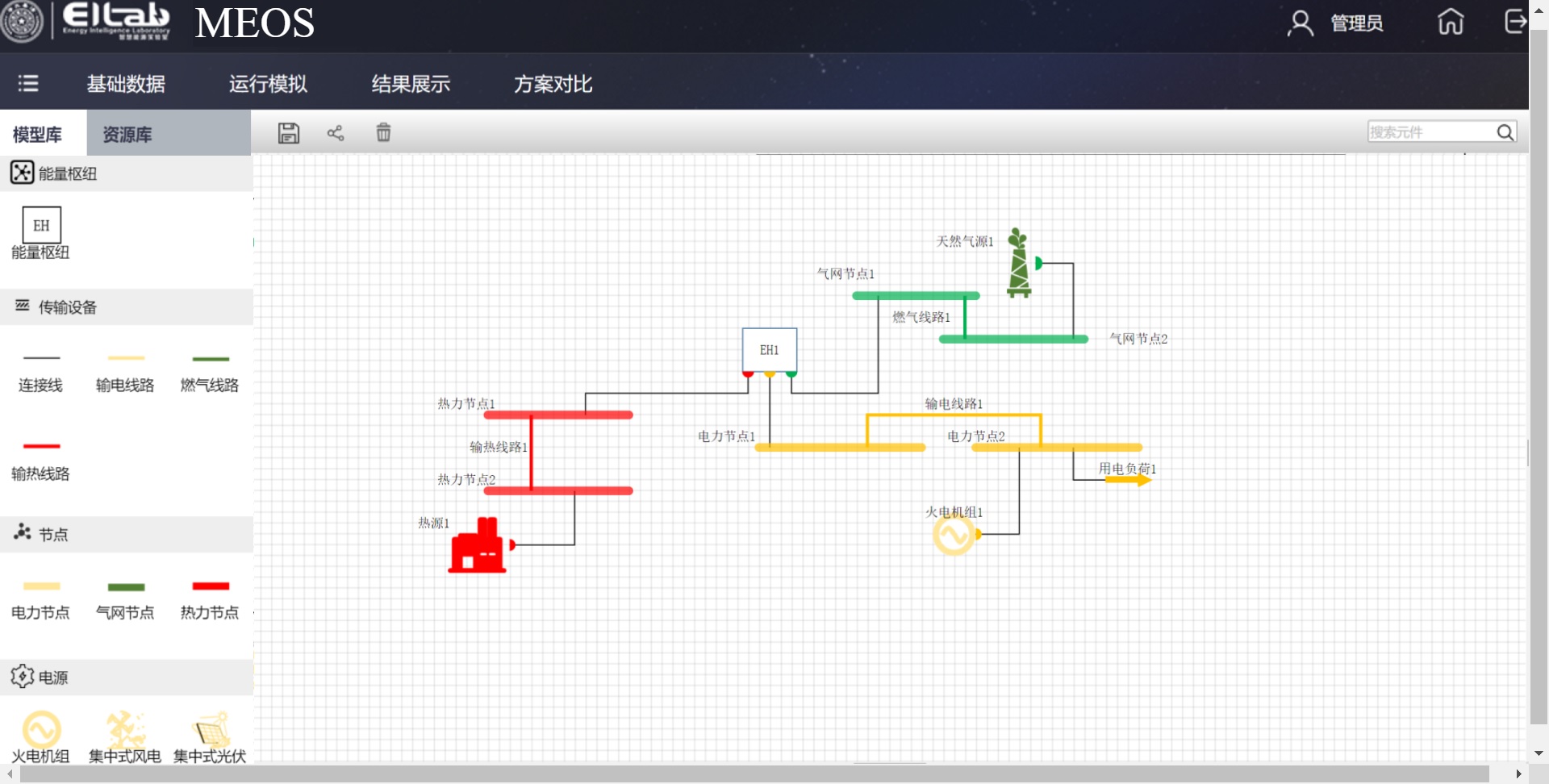This screenshot has width=1549, height=784.
Task: Select the red 热力节点 swatch
Action: [x=211, y=586]
